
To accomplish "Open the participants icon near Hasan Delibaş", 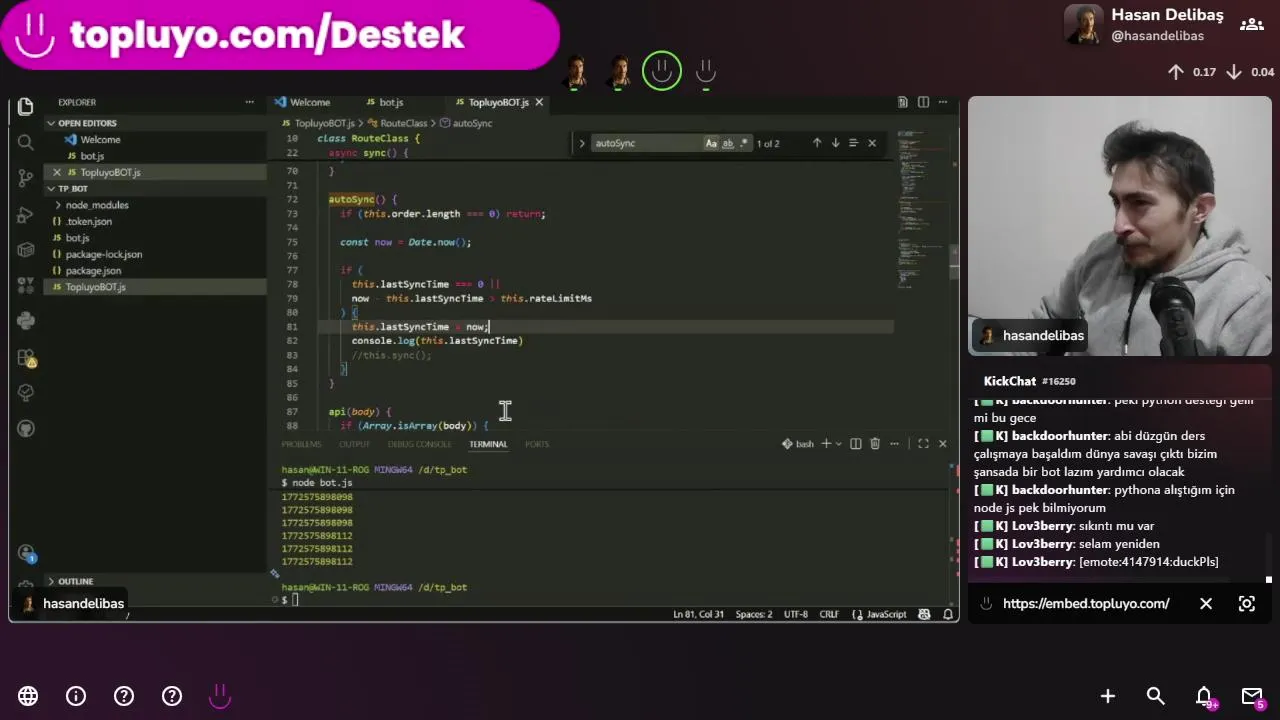I will [1251, 24].
